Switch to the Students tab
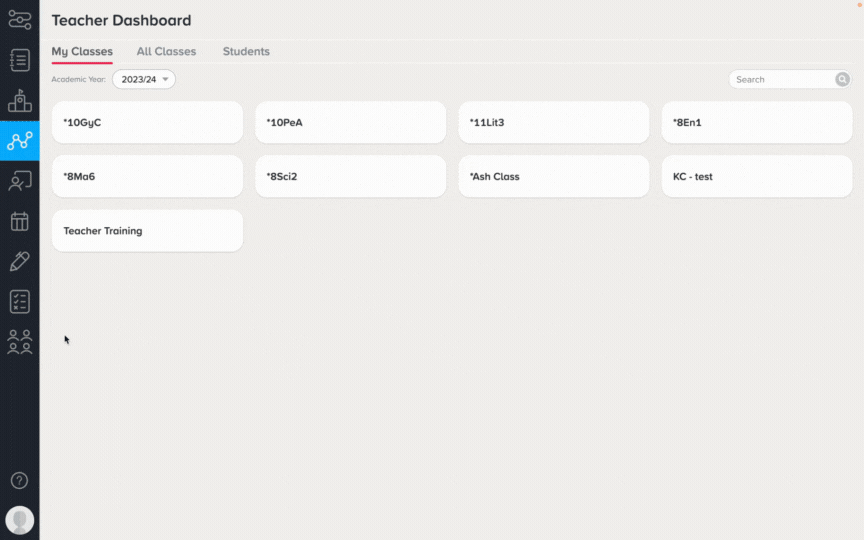 pos(246,51)
